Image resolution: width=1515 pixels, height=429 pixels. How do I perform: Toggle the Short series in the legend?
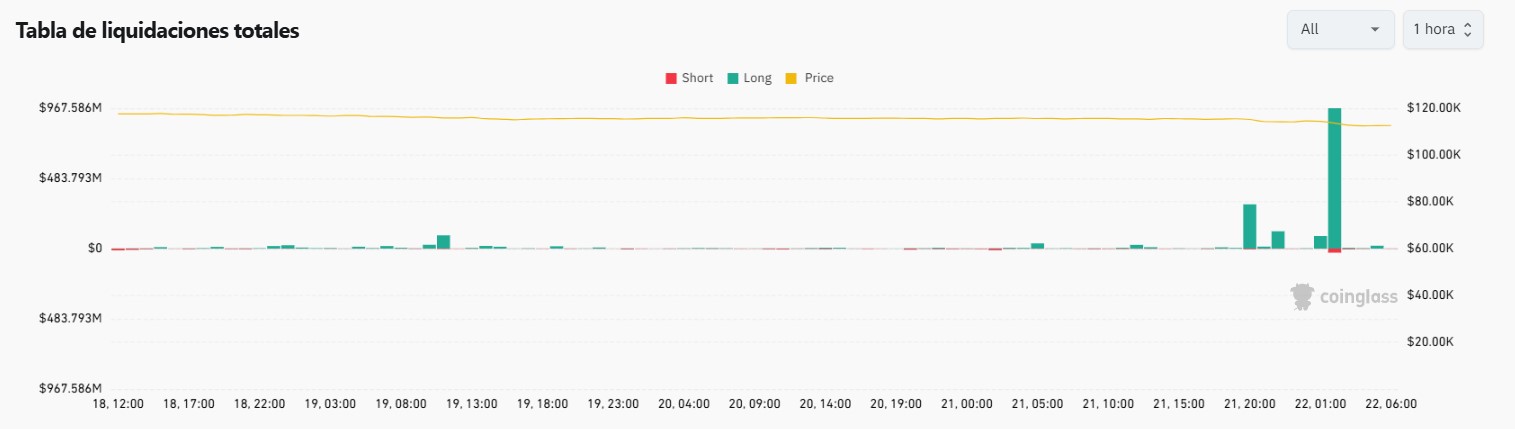click(x=689, y=78)
